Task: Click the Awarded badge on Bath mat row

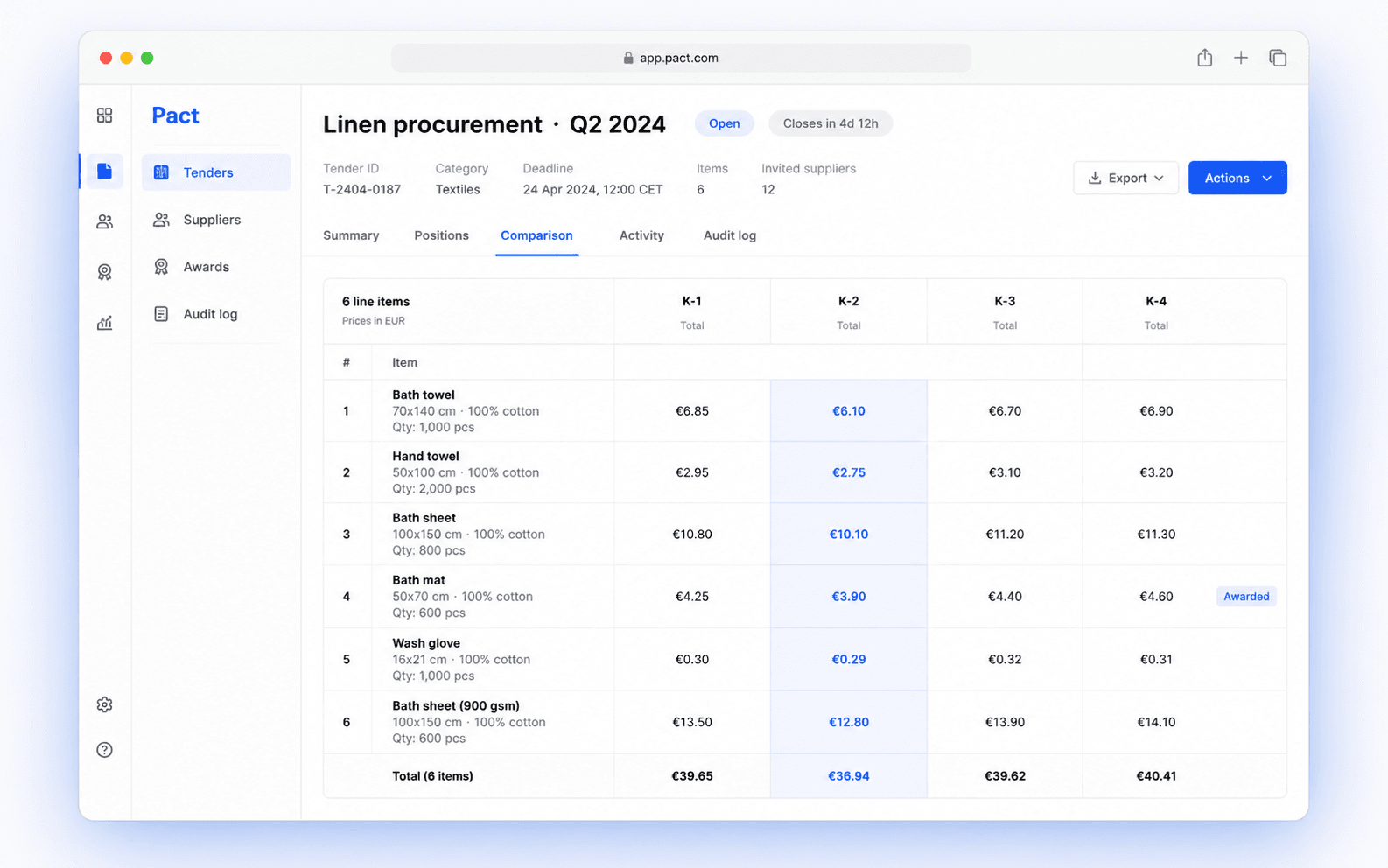Action: [1246, 597]
